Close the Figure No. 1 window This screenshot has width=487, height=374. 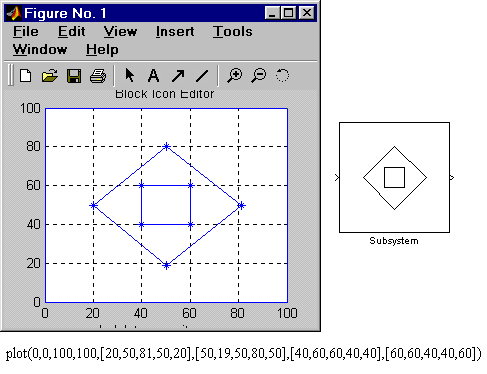pyautogui.click(x=307, y=13)
